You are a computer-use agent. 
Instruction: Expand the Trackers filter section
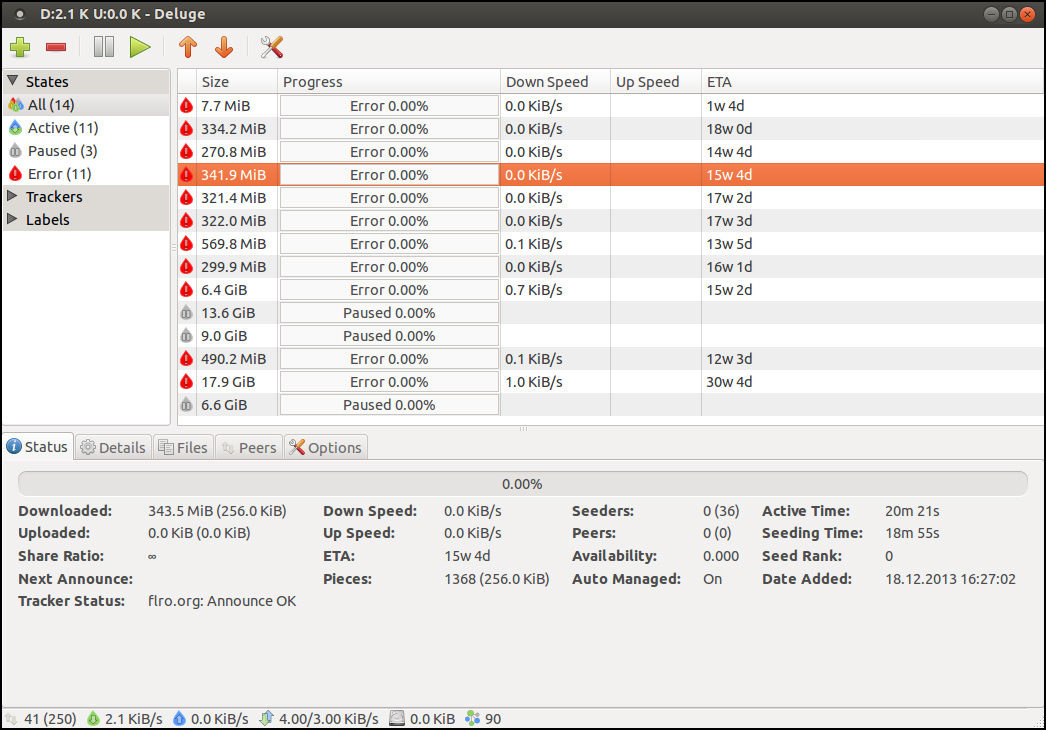tap(13, 197)
